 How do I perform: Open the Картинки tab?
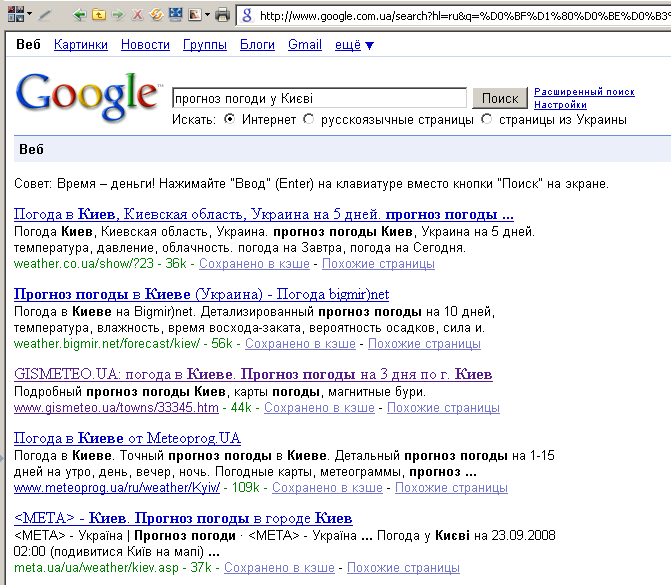pyautogui.click(x=81, y=45)
